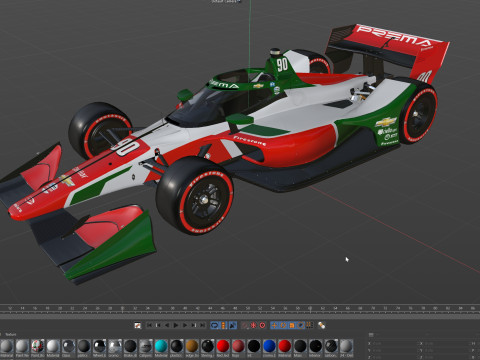Screen dimensions: 480x360
Task: Select the brown material thumbnail
Action: pos(192,346)
